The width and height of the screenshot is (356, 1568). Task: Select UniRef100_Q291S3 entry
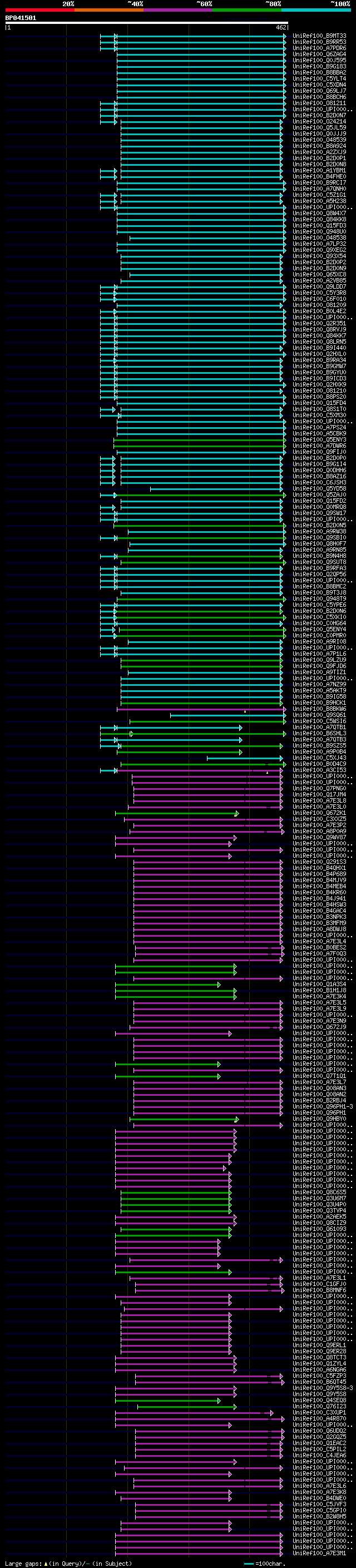[319, 862]
